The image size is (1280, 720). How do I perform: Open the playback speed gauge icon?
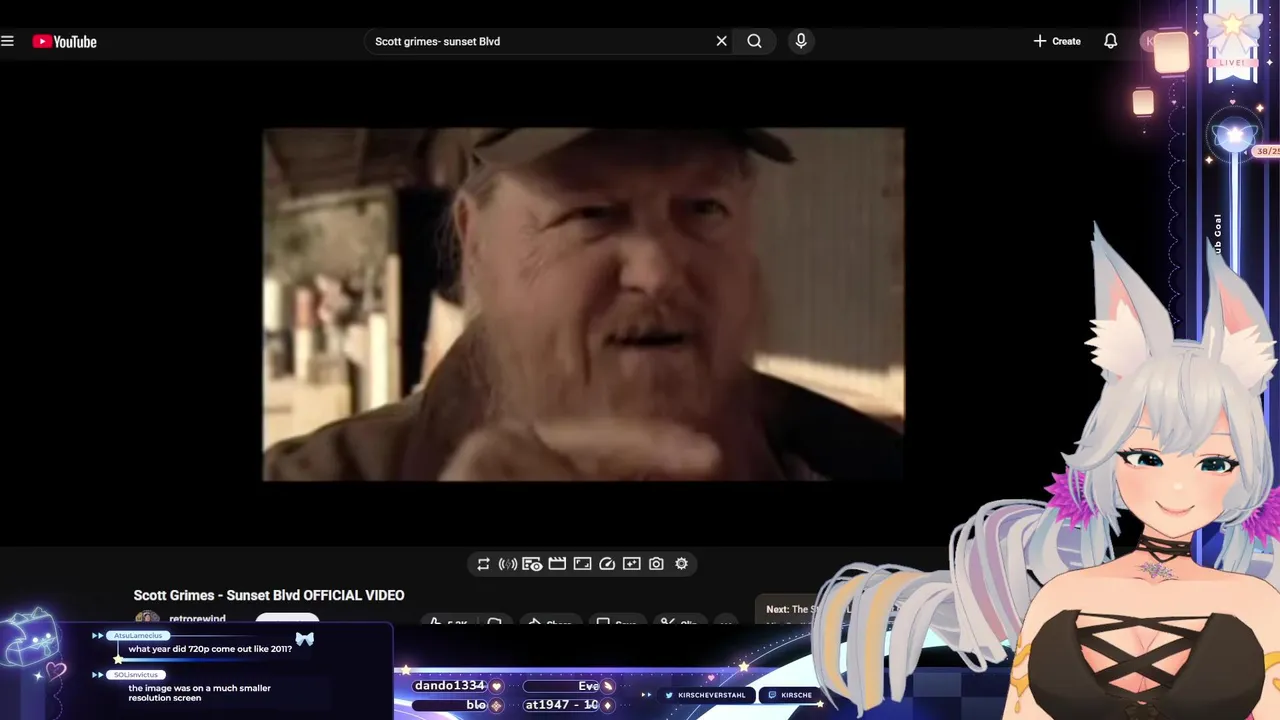[x=607, y=564]
